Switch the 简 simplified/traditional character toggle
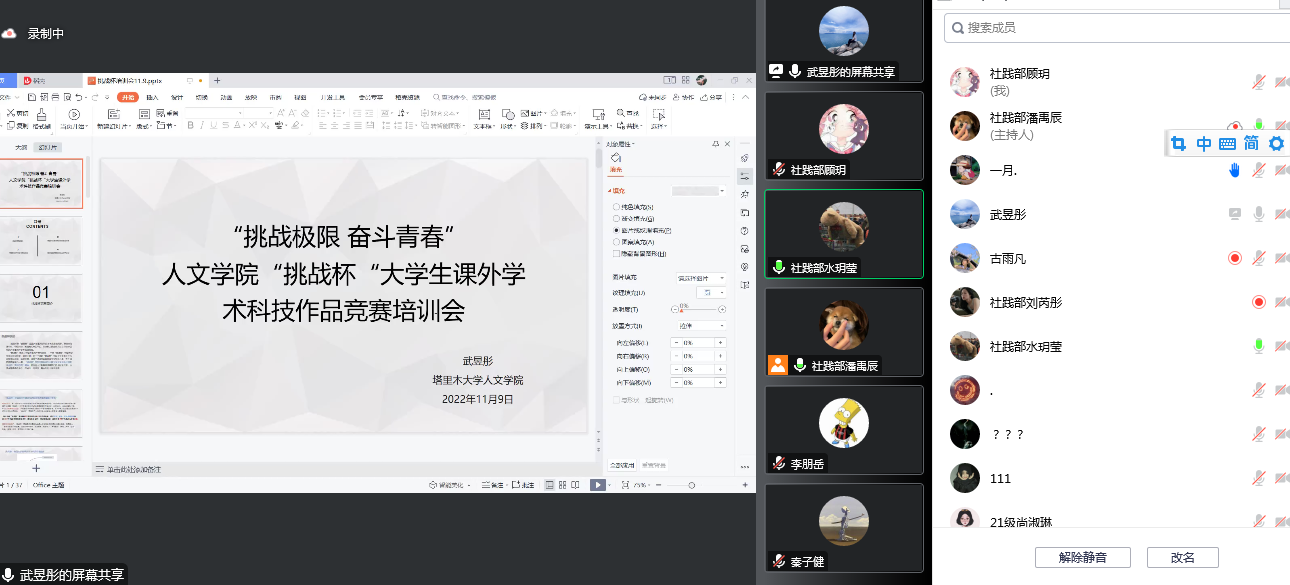The height and width of the screenshot is (585, 1290). tap(1251, 143)
